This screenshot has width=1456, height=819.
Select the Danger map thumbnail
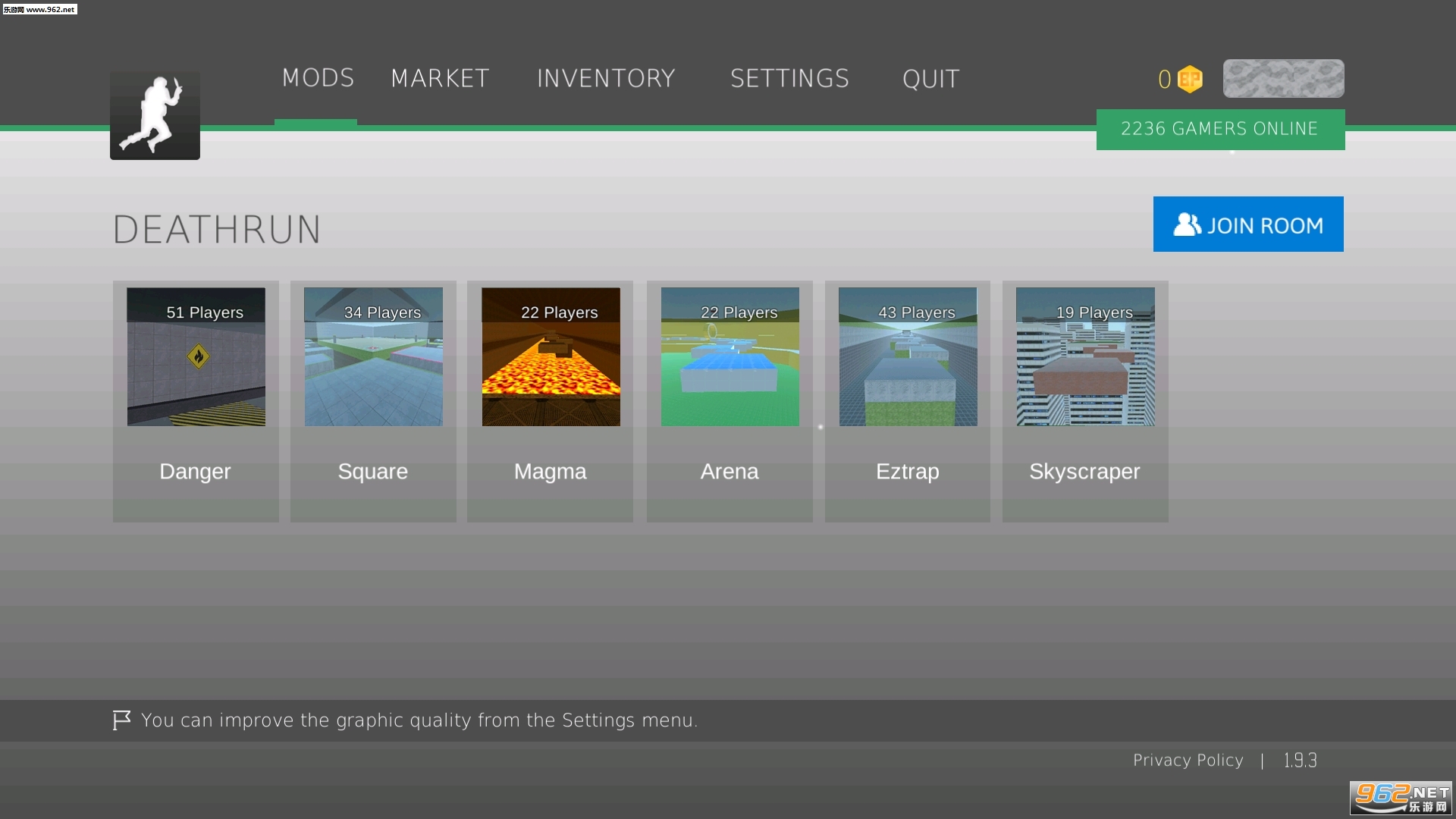click(x=196, y=356)
